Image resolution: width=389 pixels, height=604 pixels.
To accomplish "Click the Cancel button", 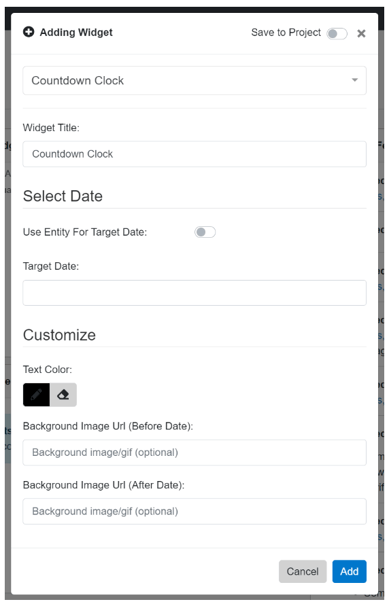I will click(302, 571).
